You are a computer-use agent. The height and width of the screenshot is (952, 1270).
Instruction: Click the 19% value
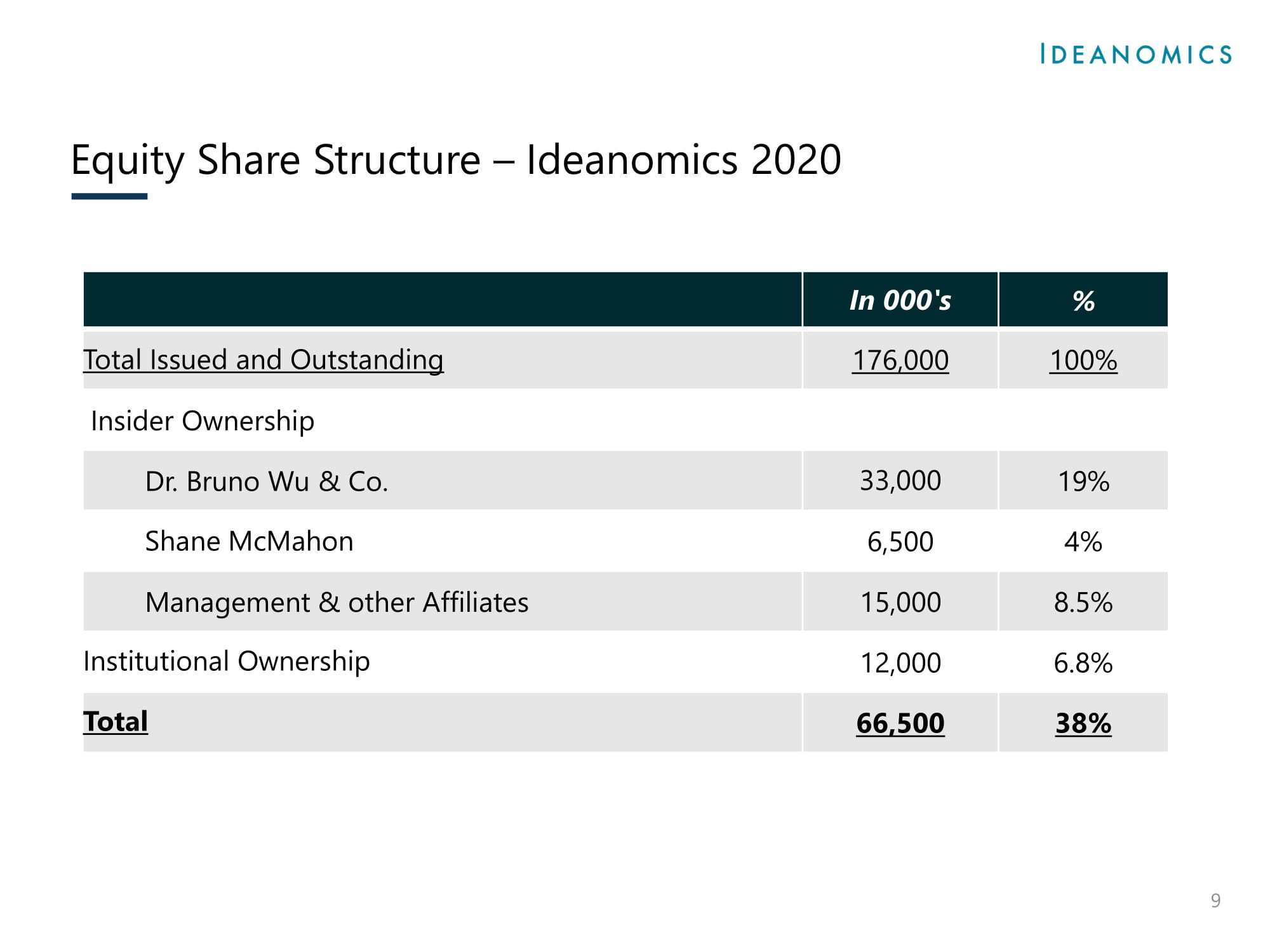pyautogui.click(x=1083, y=481)
